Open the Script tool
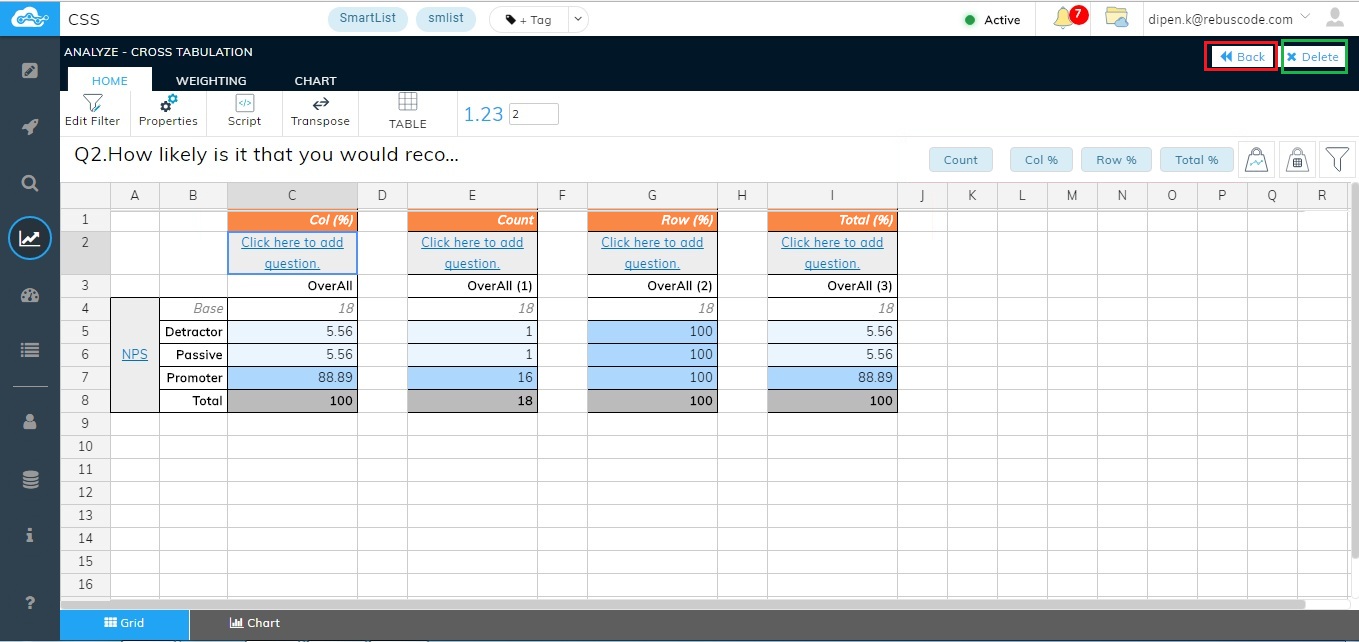The width and height of the screenshot is (1359, 642). tap(244, 110)
